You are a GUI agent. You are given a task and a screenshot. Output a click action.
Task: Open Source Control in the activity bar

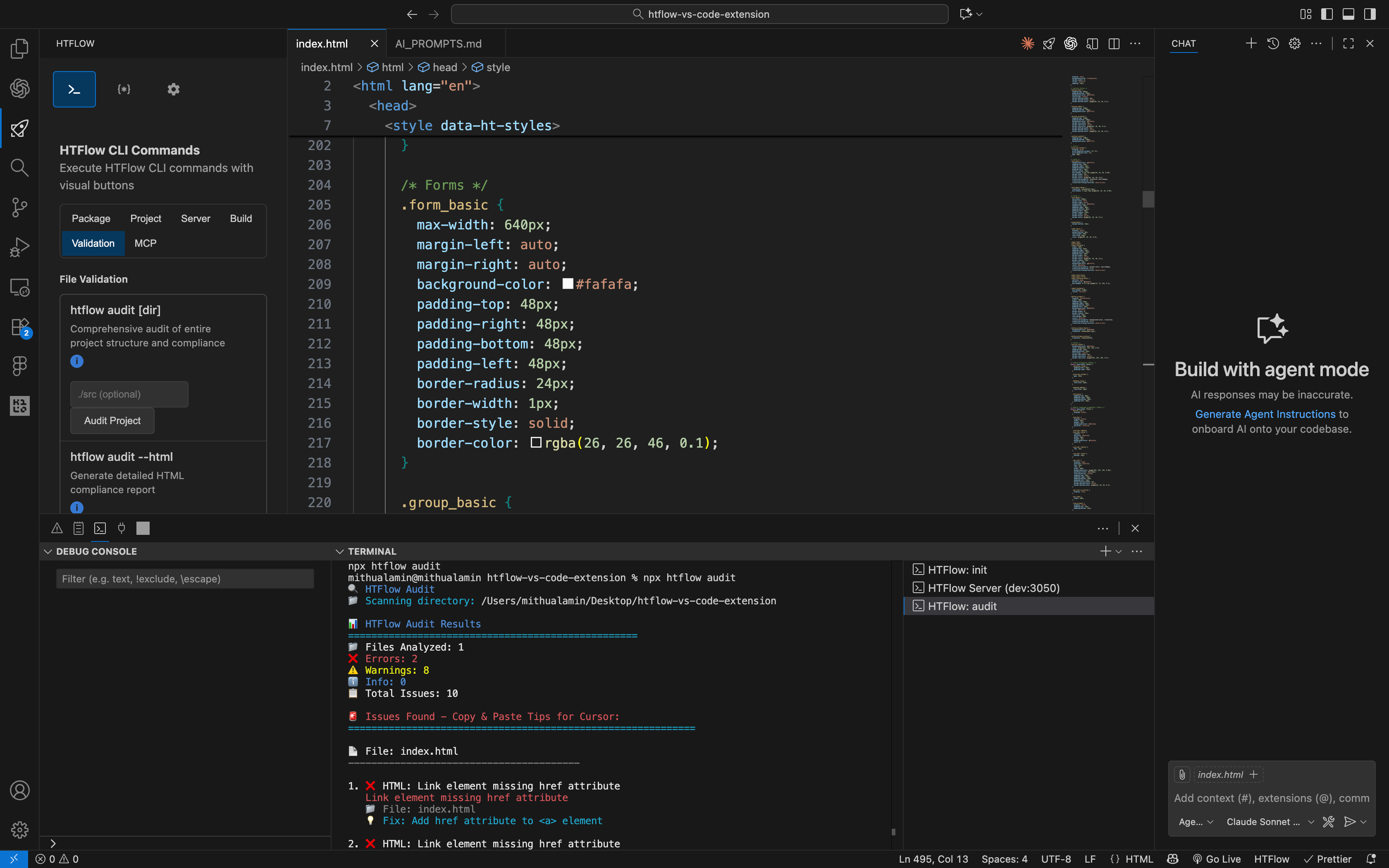click(20, 207)
